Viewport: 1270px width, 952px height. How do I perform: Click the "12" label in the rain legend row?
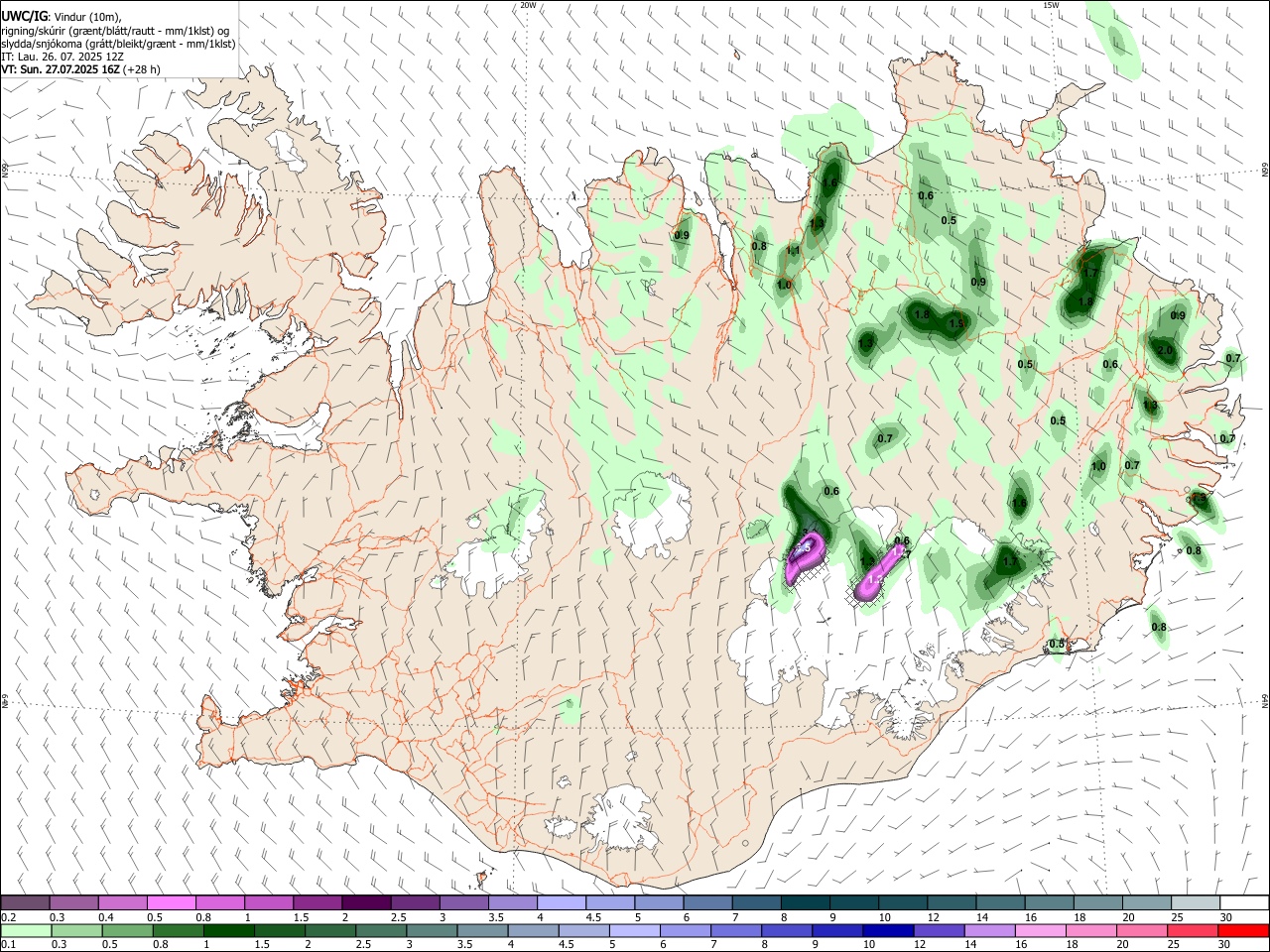pyautogui.click(x=920, y=946)
